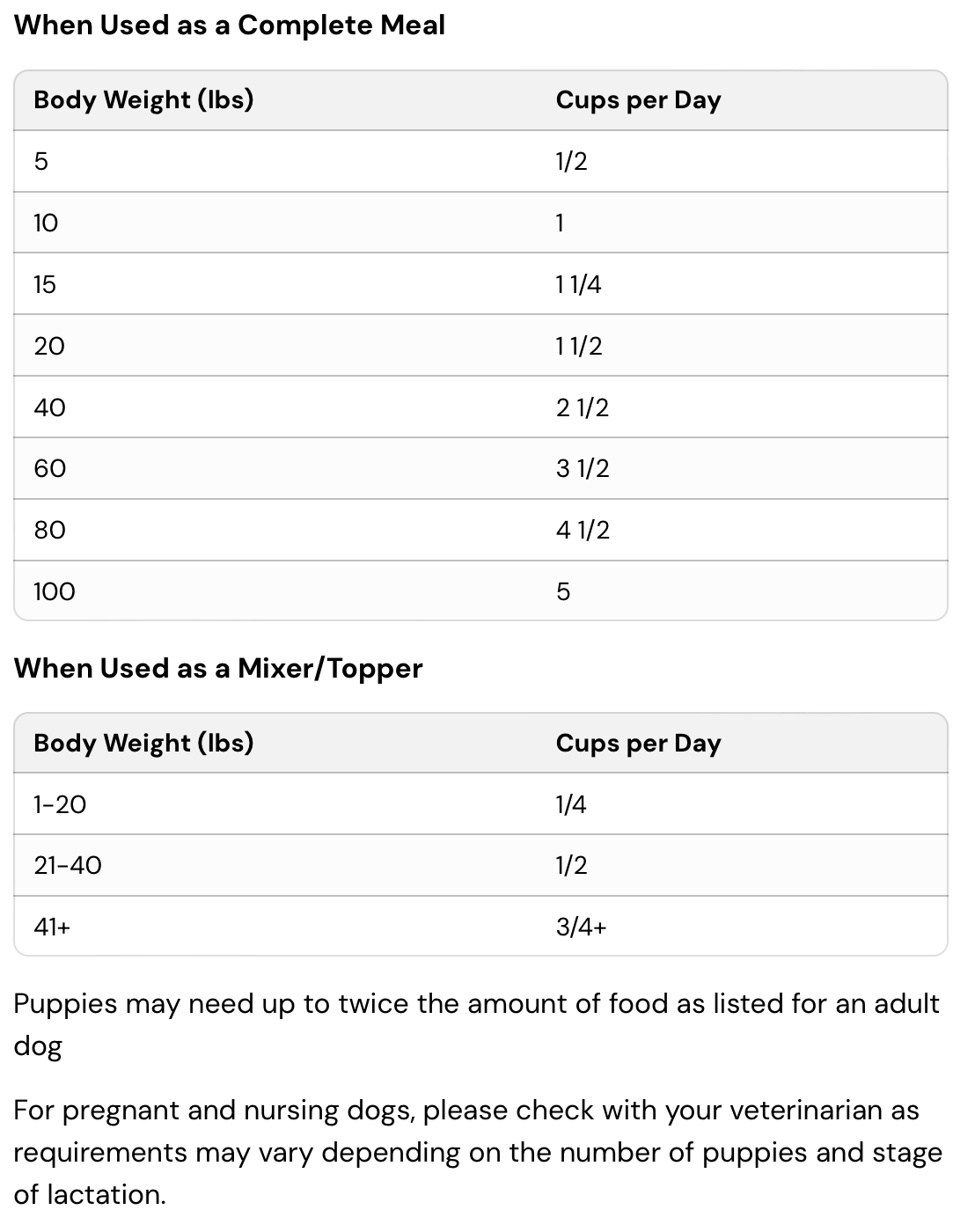This screenshot has width=975, height=1232.
Task: Click the pregnant and nursing dogs paragraph
Action: click(476, 1152)
